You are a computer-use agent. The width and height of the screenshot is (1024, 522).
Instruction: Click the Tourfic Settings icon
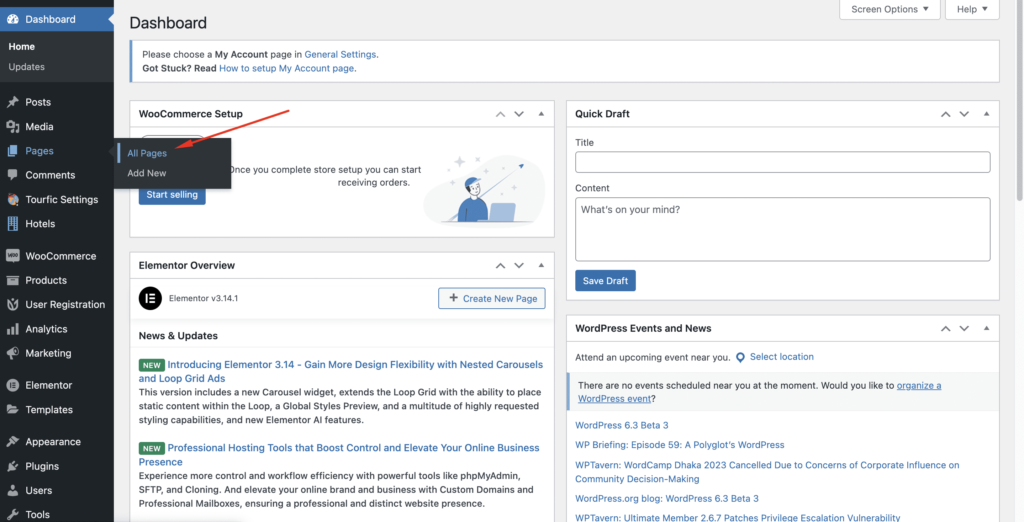click(12, 200)
